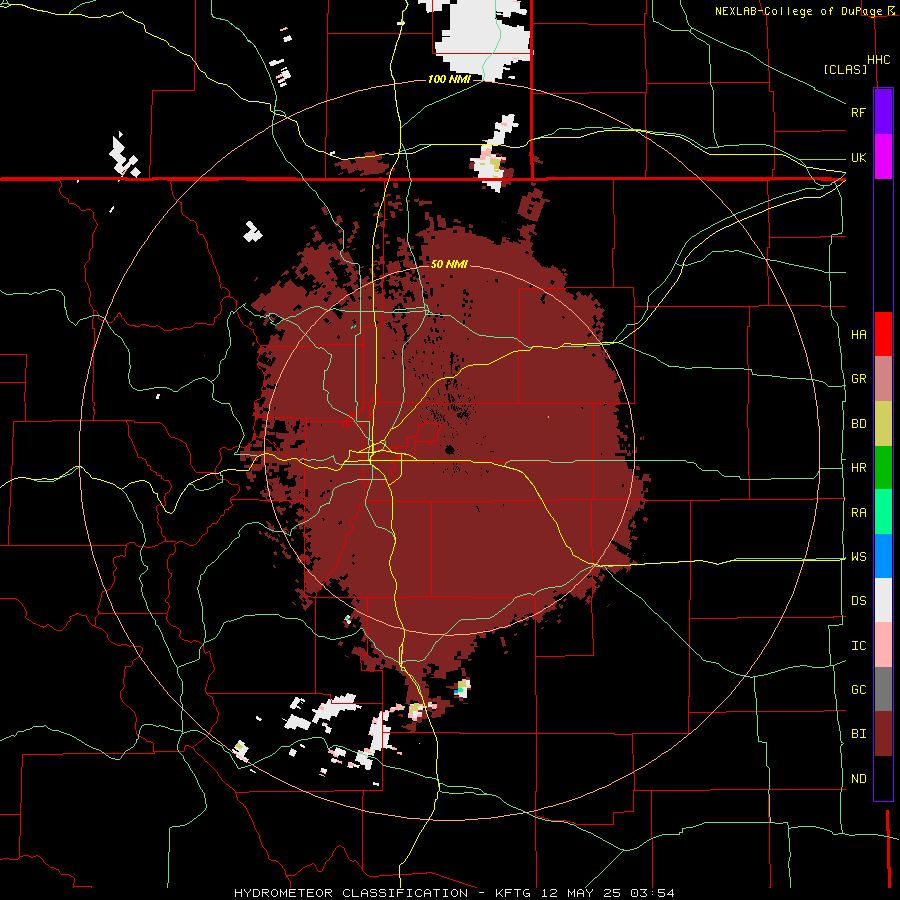Click the "RF" legend label
This screenshot has width=900, height=900.
pyautogui.click(x=858, y=112)
